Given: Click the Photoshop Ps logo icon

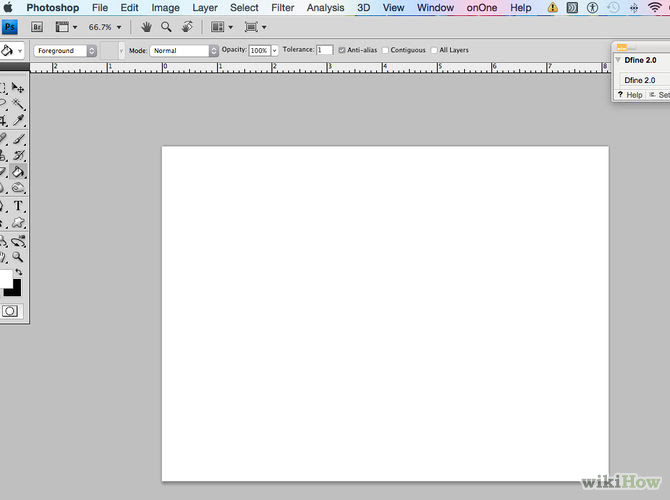Looking at the screenshot, I should 9,27.
